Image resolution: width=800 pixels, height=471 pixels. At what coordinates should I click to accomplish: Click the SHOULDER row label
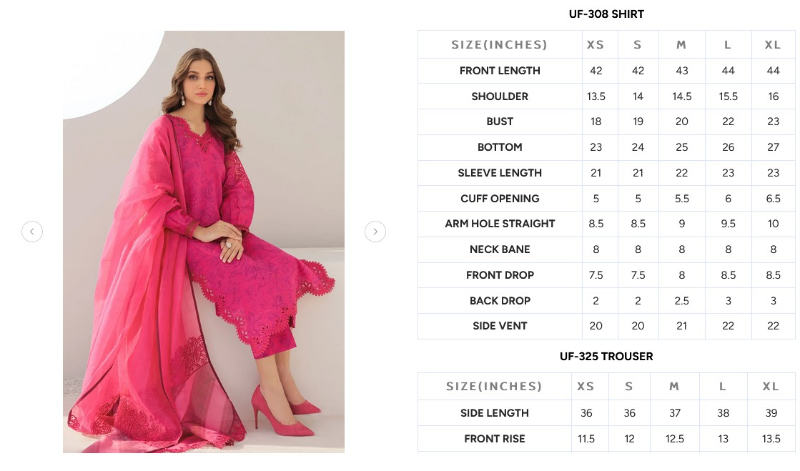(499, 96)
